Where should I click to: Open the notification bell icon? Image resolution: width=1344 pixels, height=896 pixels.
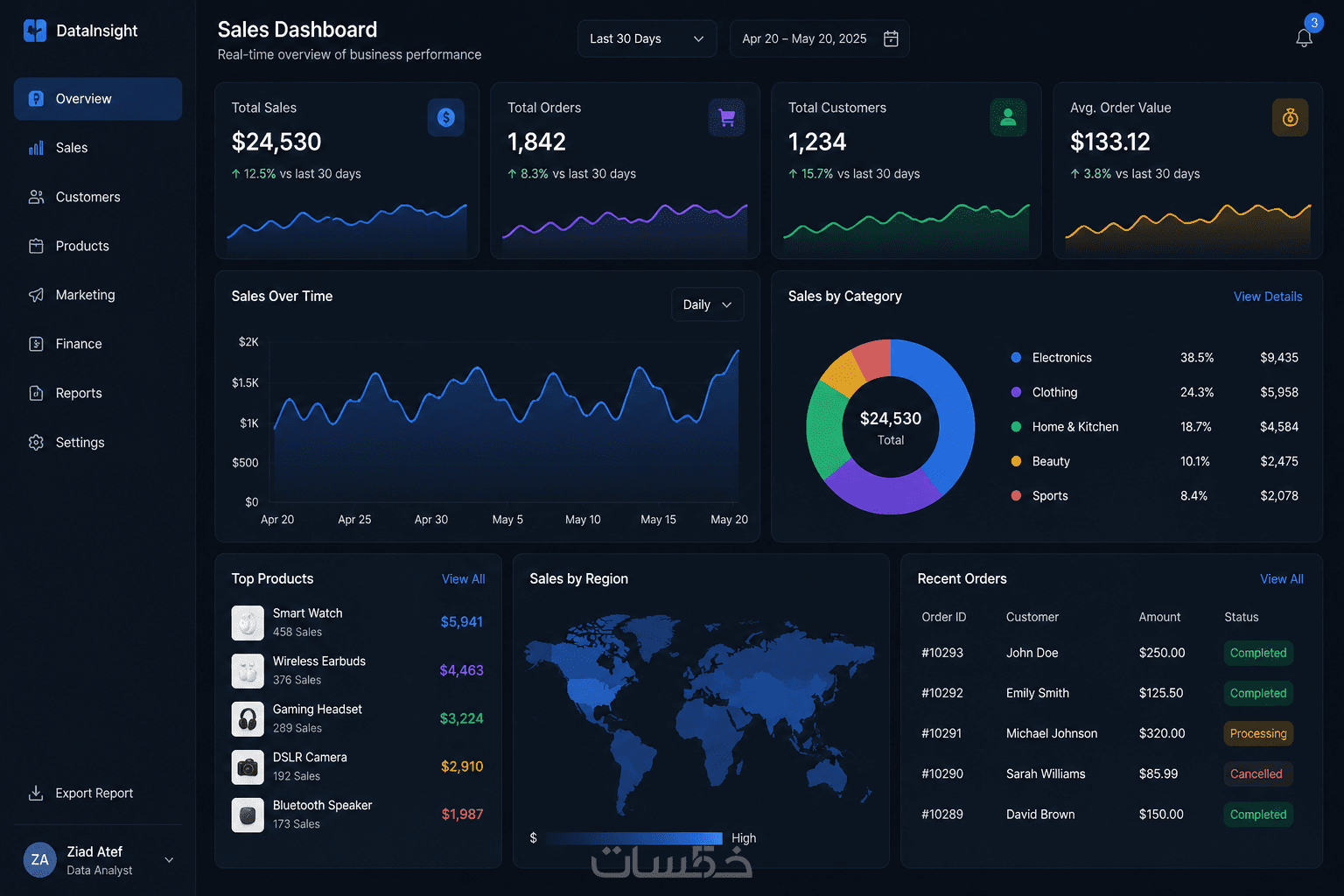(1304, 38)
